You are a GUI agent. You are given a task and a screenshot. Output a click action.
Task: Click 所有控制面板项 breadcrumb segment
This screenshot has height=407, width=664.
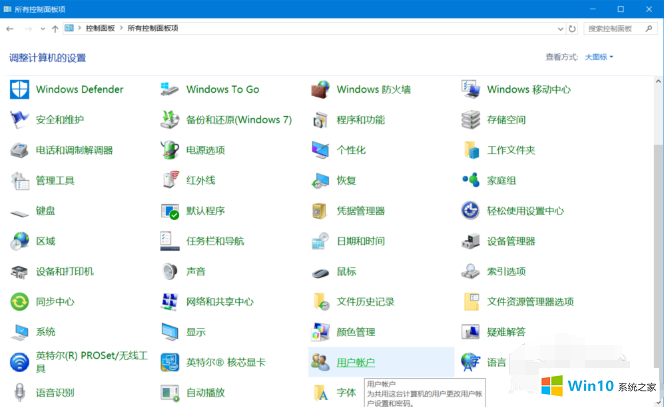tap(153, 28)
